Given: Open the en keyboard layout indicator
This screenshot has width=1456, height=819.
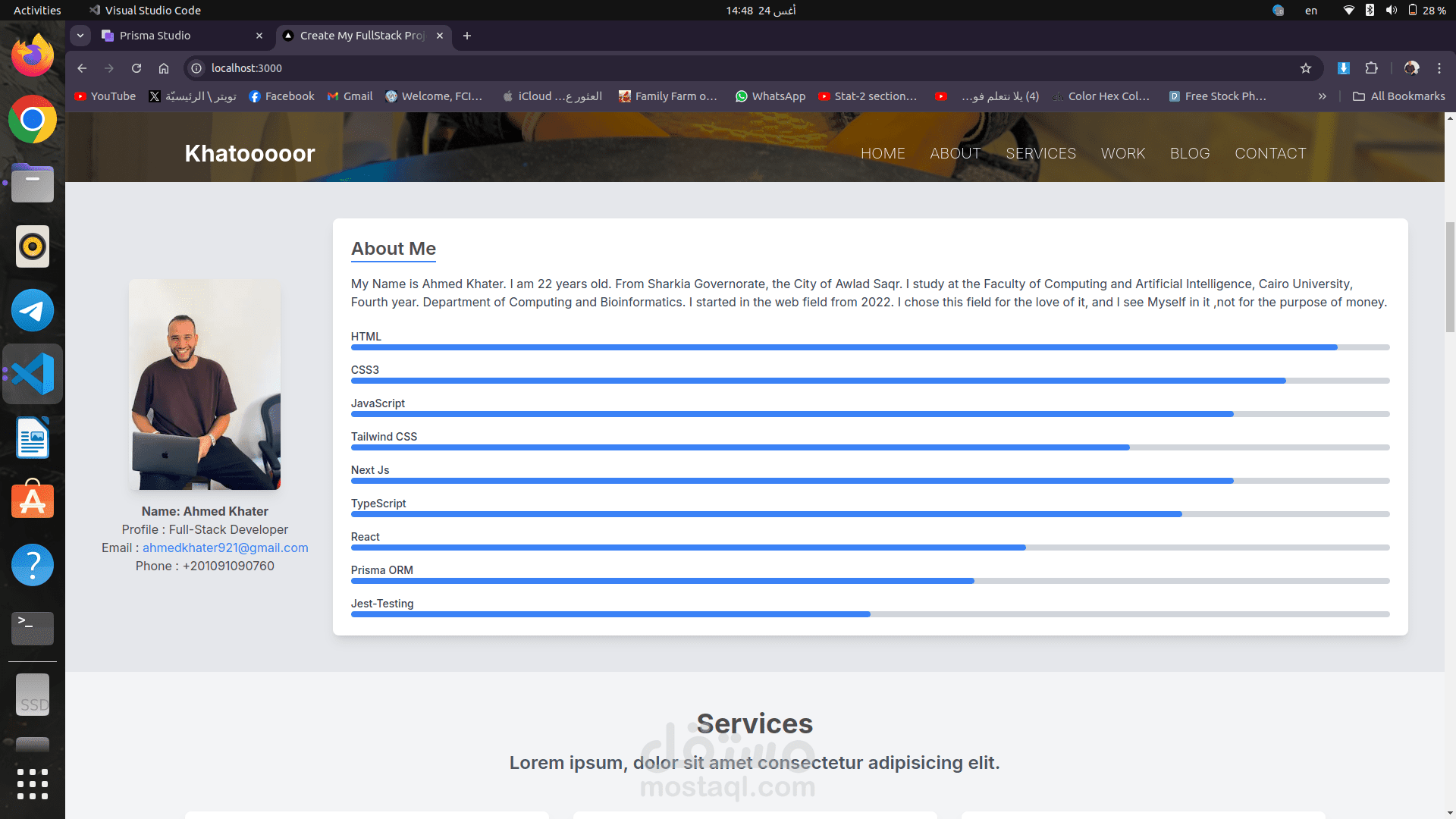Looking at the screenshot, I should coord(1311,11).
